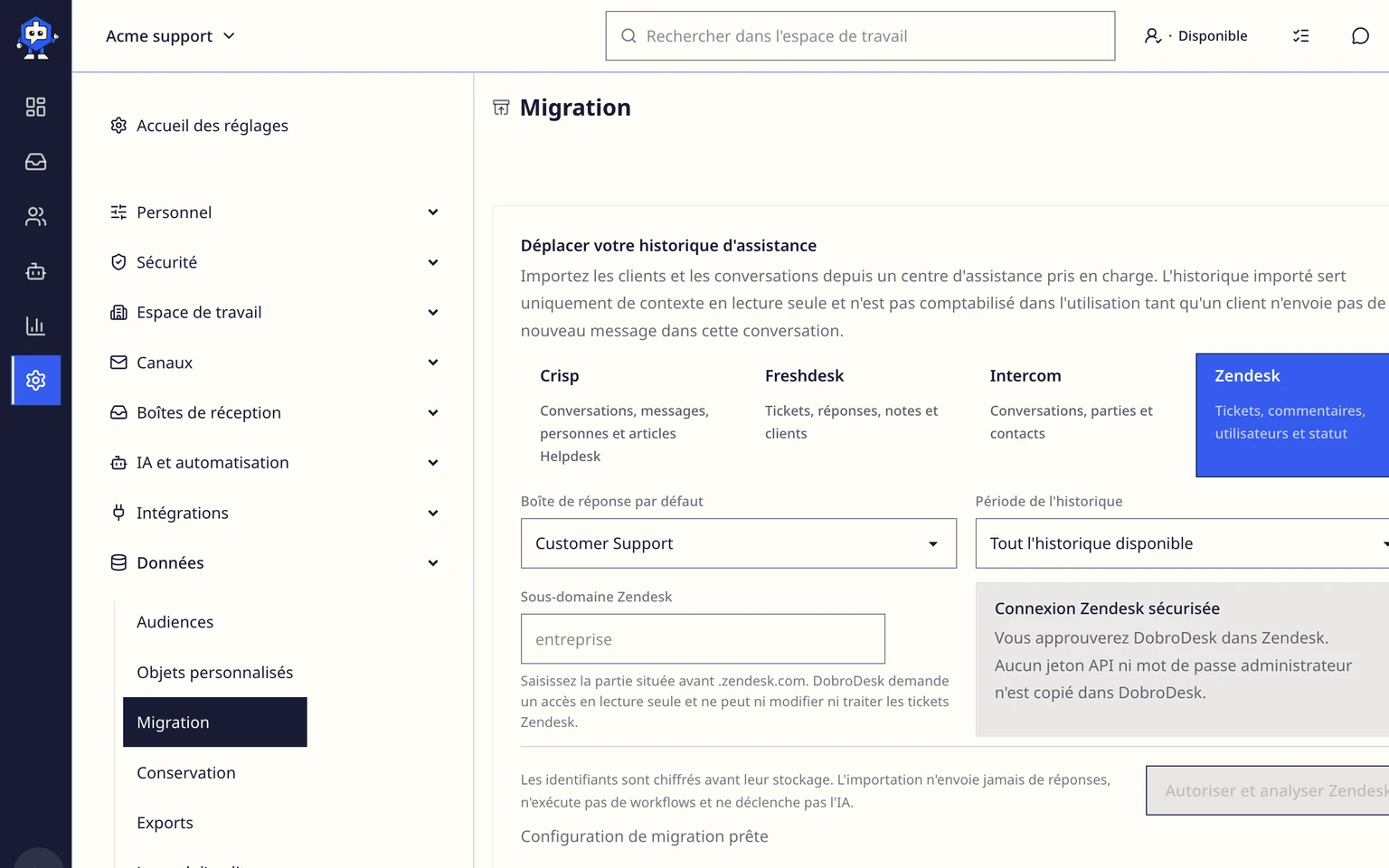Focus the workspace search field
This screenshot has height=868, width=1389.
pos(860,36)
